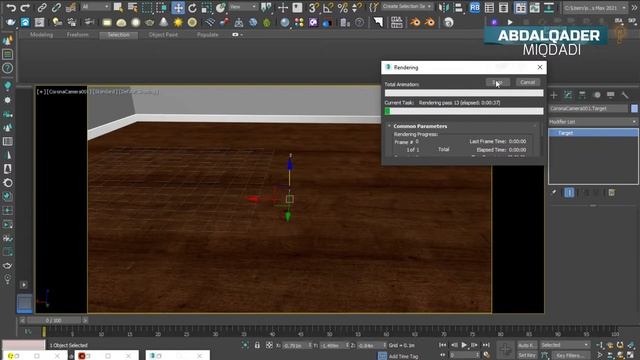
Task: Open the Create Selection Set dropdown
Action: pos(407,7)
